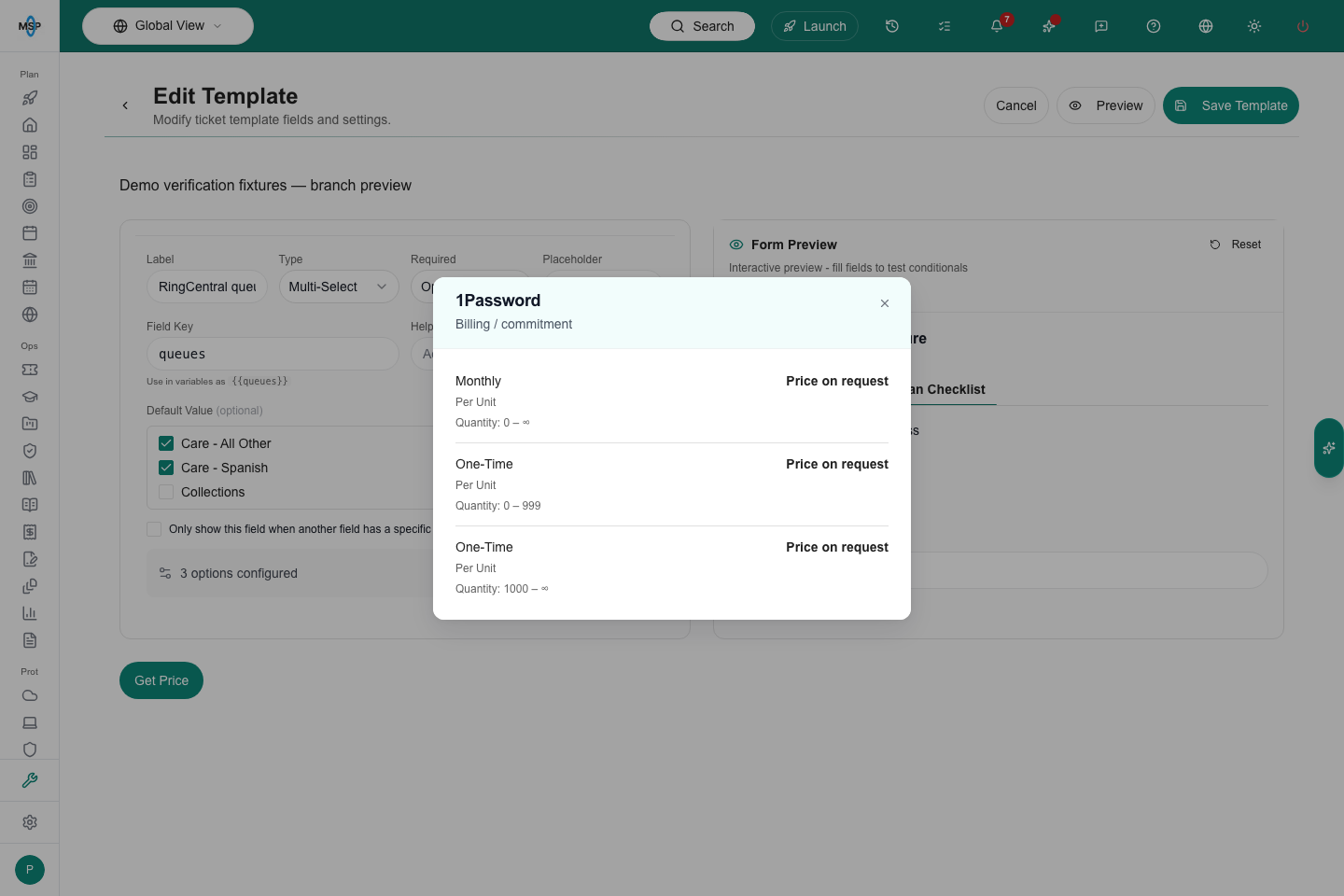Open the help question mark icon
The image size is (1344, 896).
[x=1154, y=26]
